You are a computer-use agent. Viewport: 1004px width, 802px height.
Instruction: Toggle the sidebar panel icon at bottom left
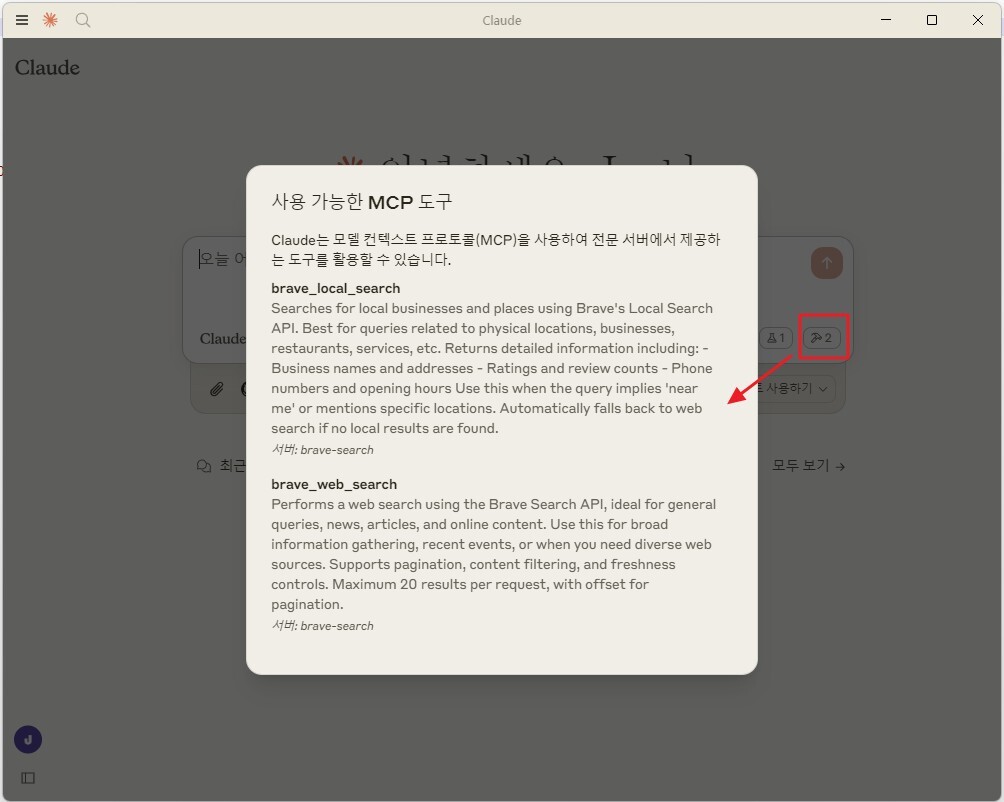pos(28,778)
